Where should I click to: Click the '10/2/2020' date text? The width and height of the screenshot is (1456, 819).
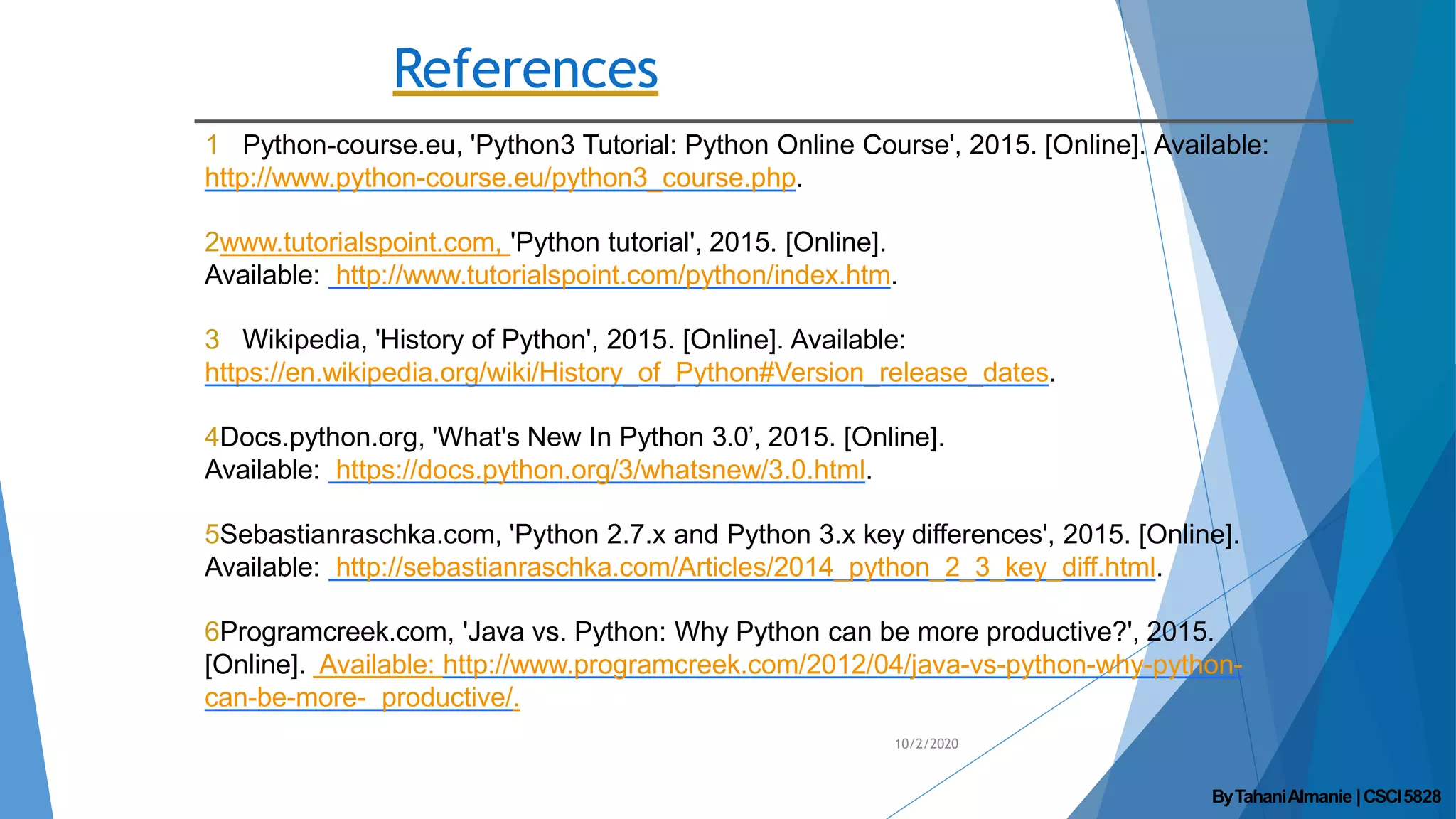[x=926, y=744]
